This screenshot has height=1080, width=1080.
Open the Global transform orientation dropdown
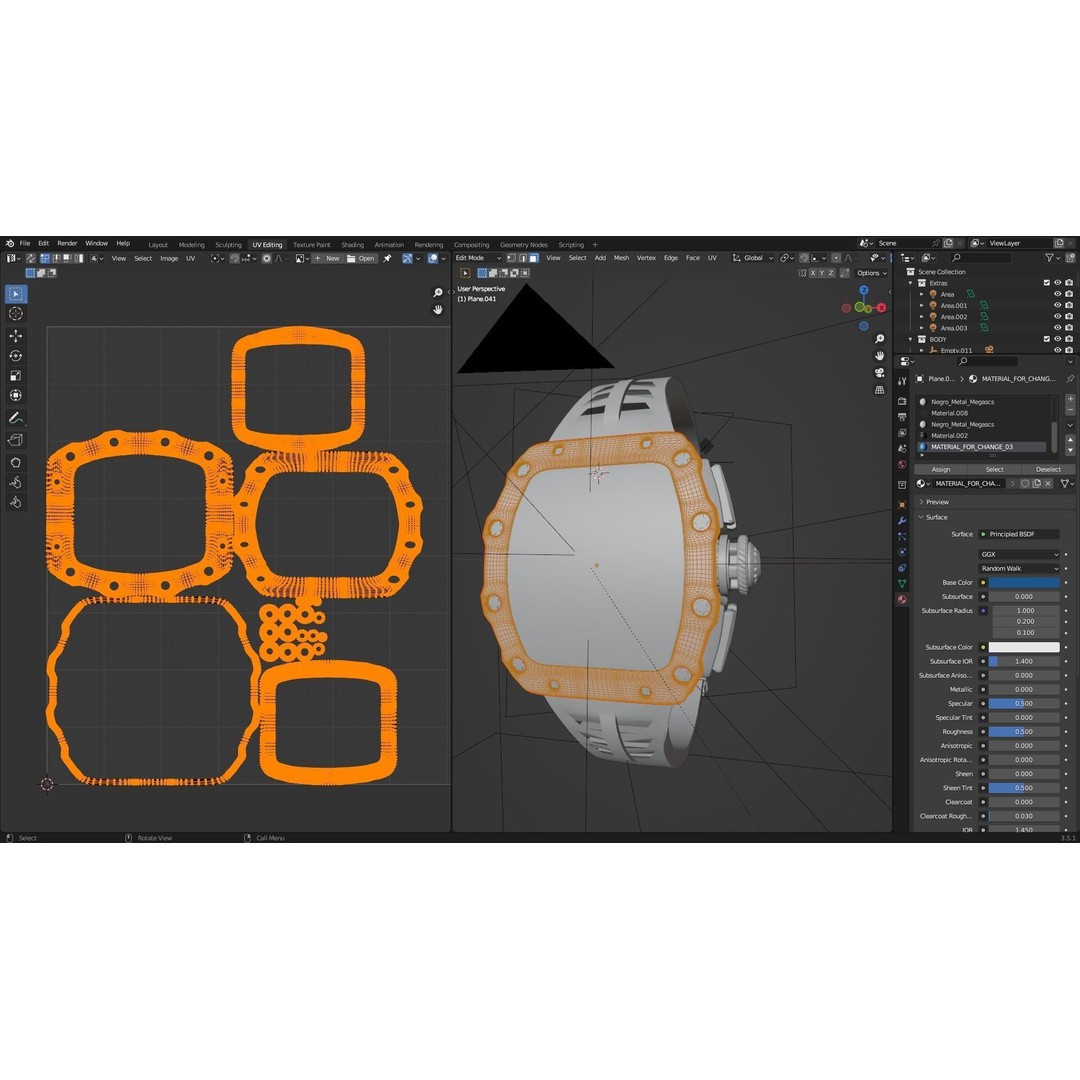point(753,258)
